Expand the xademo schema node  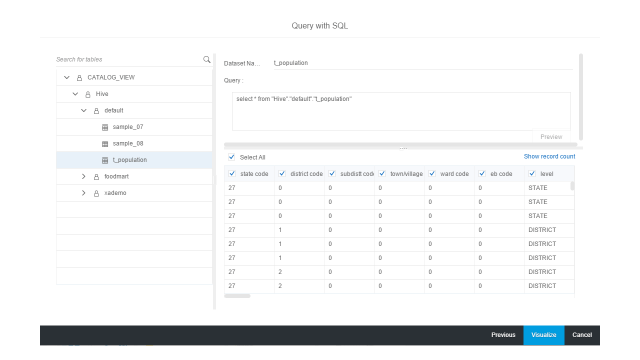coord(84,193)
